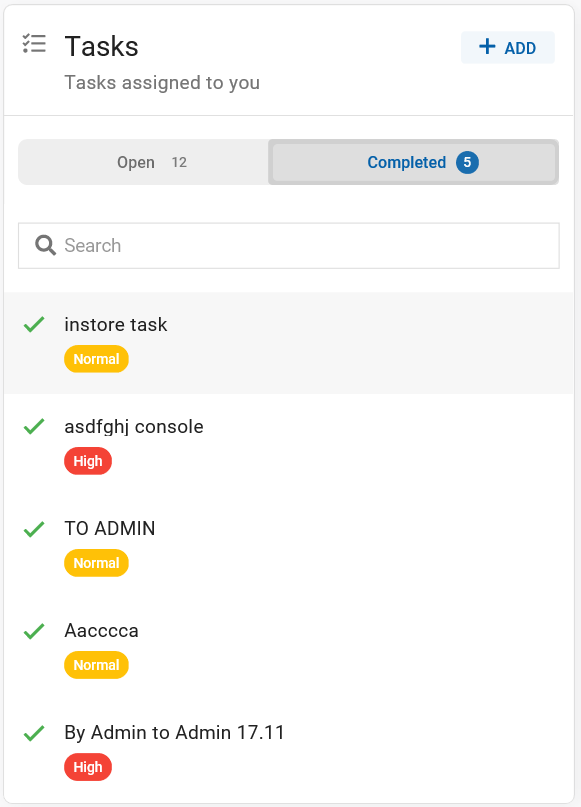The image size is (581, 807).
Task: Click the High badge under asdfghj console
Action: pyautogui.click(x=88, y=461)
